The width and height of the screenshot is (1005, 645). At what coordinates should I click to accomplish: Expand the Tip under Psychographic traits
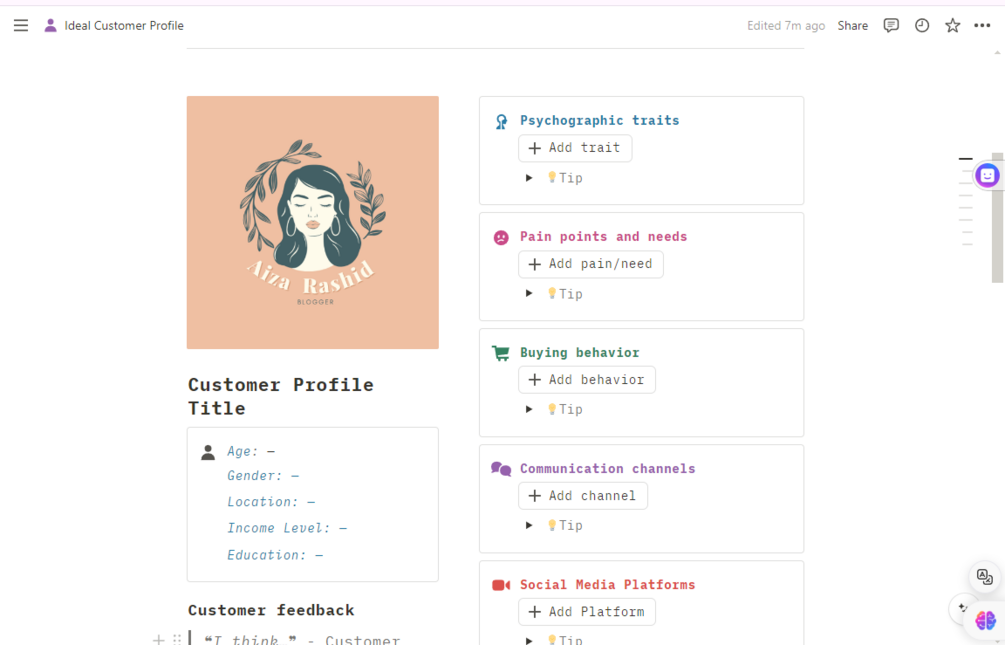click(x=530, y=178)
